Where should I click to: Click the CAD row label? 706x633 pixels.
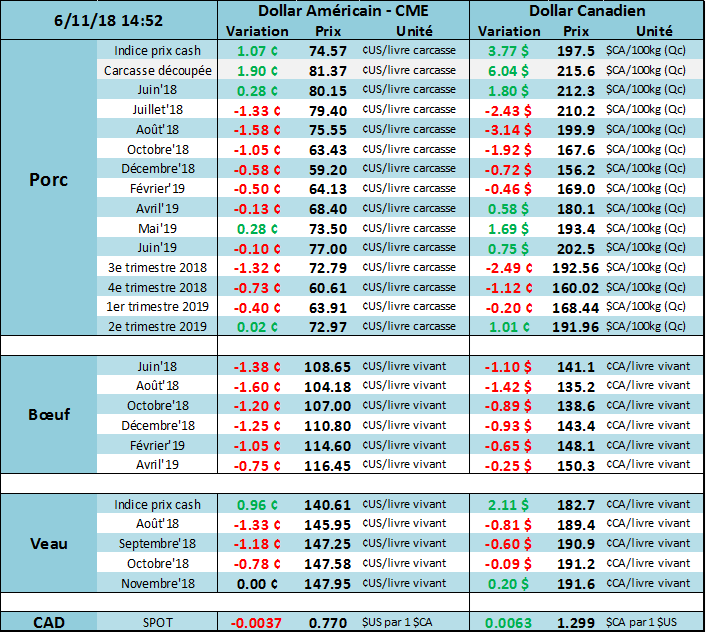(x=50, y=621)
